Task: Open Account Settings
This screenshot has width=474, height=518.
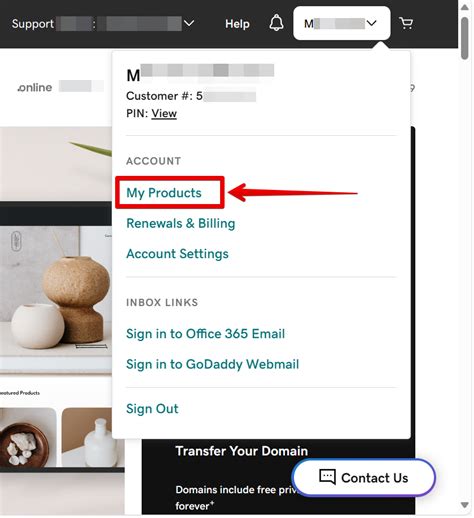Action: point(177,254)
